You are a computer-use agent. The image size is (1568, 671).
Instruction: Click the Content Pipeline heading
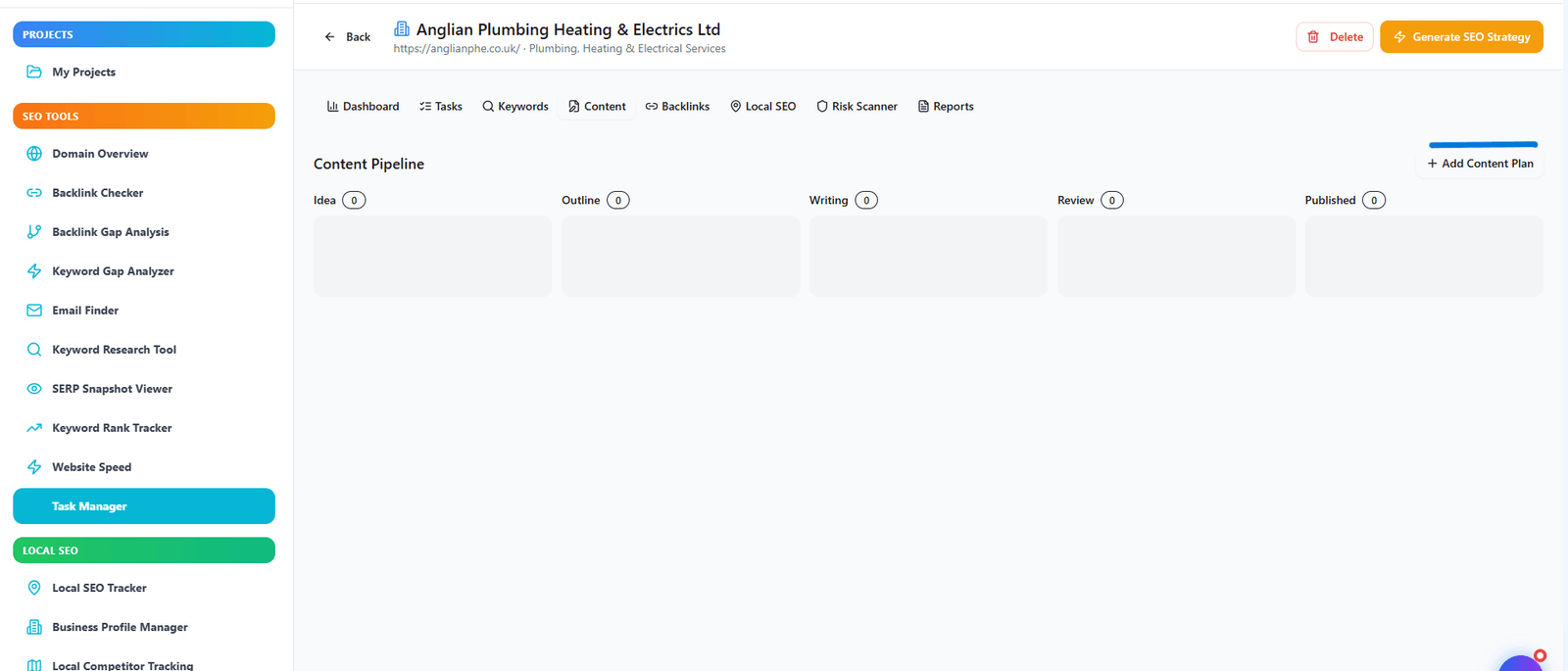click(368, 164)
